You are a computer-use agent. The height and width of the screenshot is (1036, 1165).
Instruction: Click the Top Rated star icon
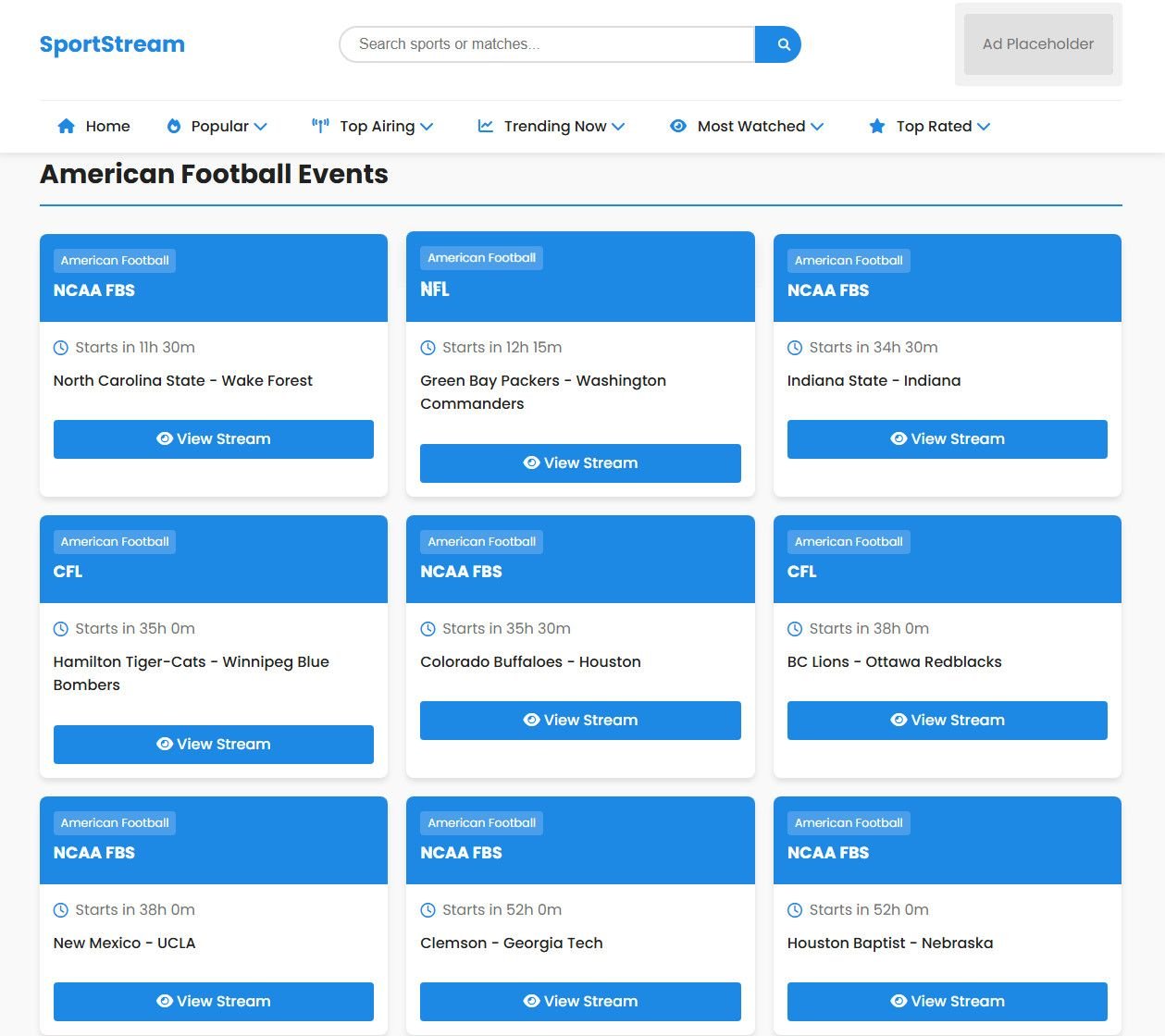(x=877, y=126)
